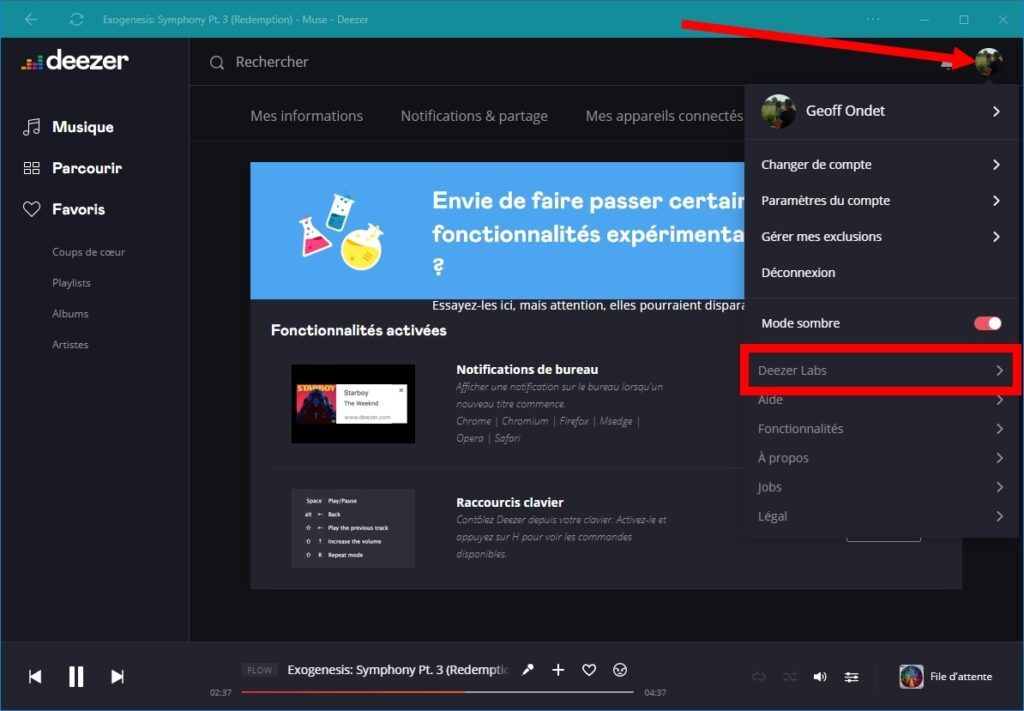Expand Deezer Labs chevron arrow
The height and width of the screenshot is (711, 1024).
pyautogui.click(x=1000, y=370)
